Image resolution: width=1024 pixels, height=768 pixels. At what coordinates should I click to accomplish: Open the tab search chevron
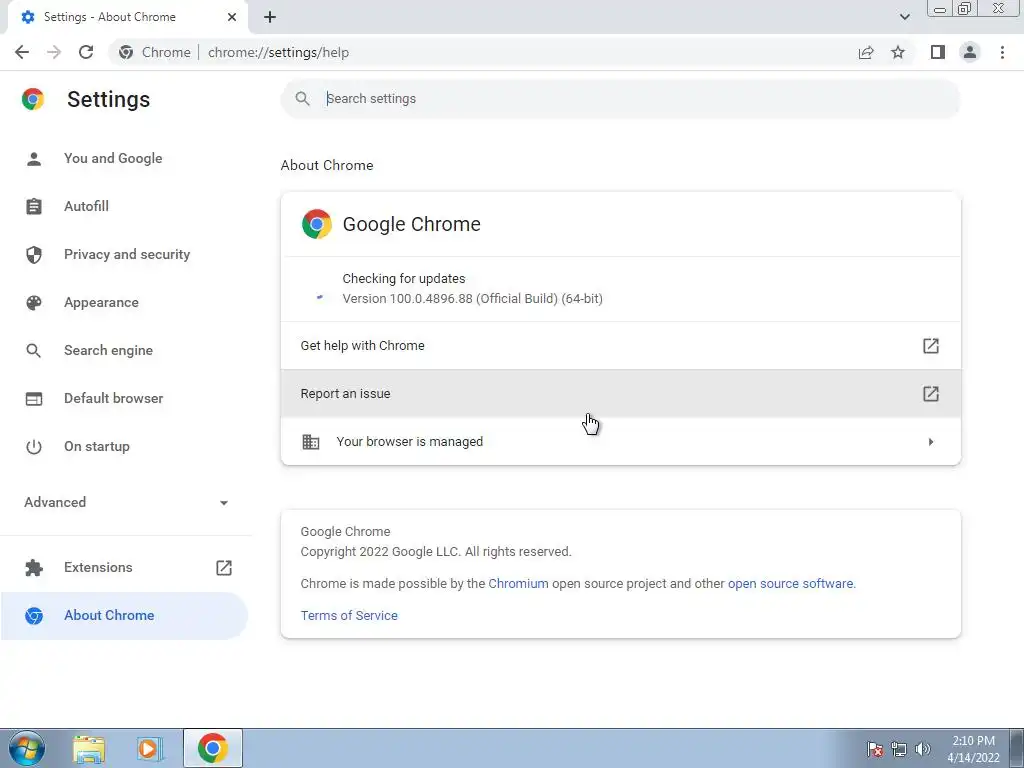coord(904,17)
